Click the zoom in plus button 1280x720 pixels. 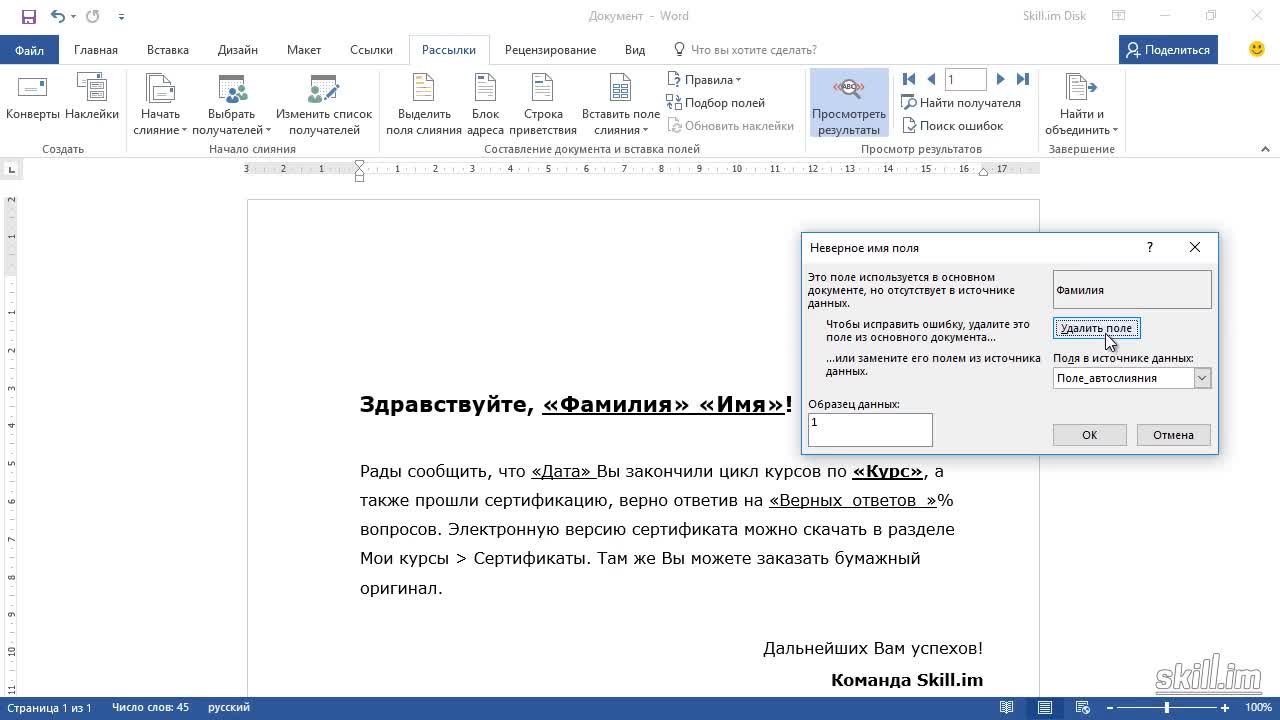click(1225, 708)
